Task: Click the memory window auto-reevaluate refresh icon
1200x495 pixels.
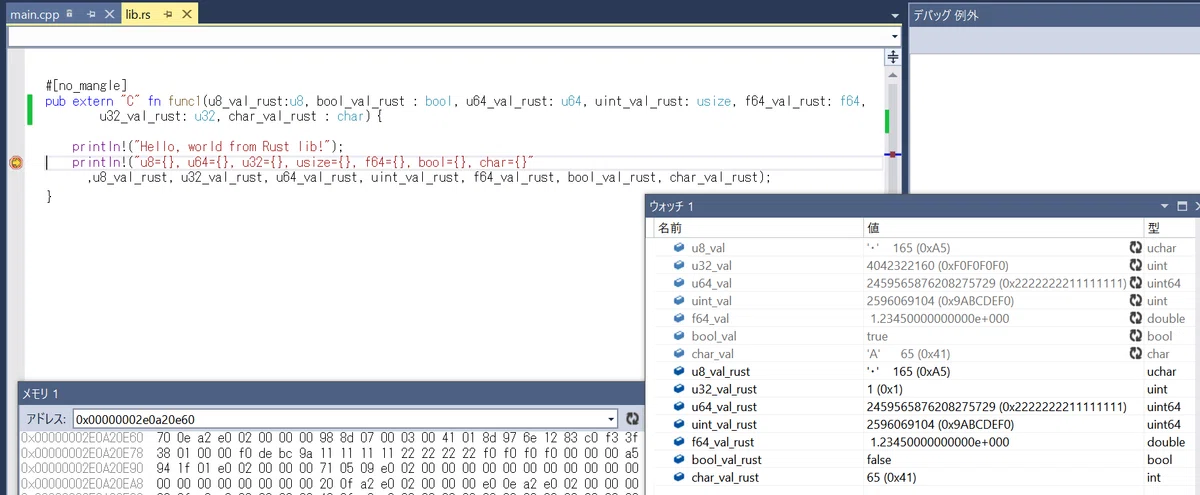Action: (x=631, y=418)
